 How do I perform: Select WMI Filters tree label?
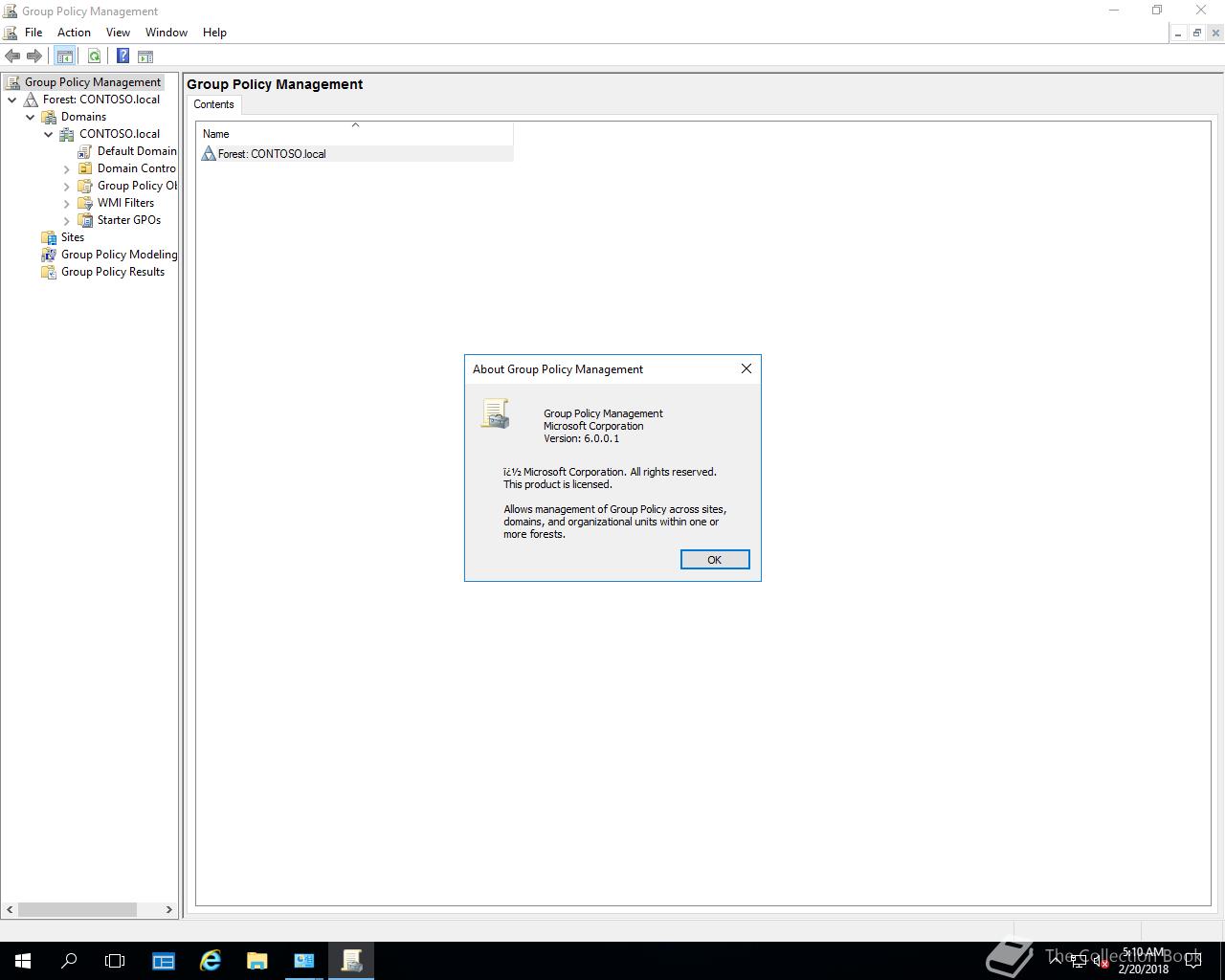pos(125,203)
